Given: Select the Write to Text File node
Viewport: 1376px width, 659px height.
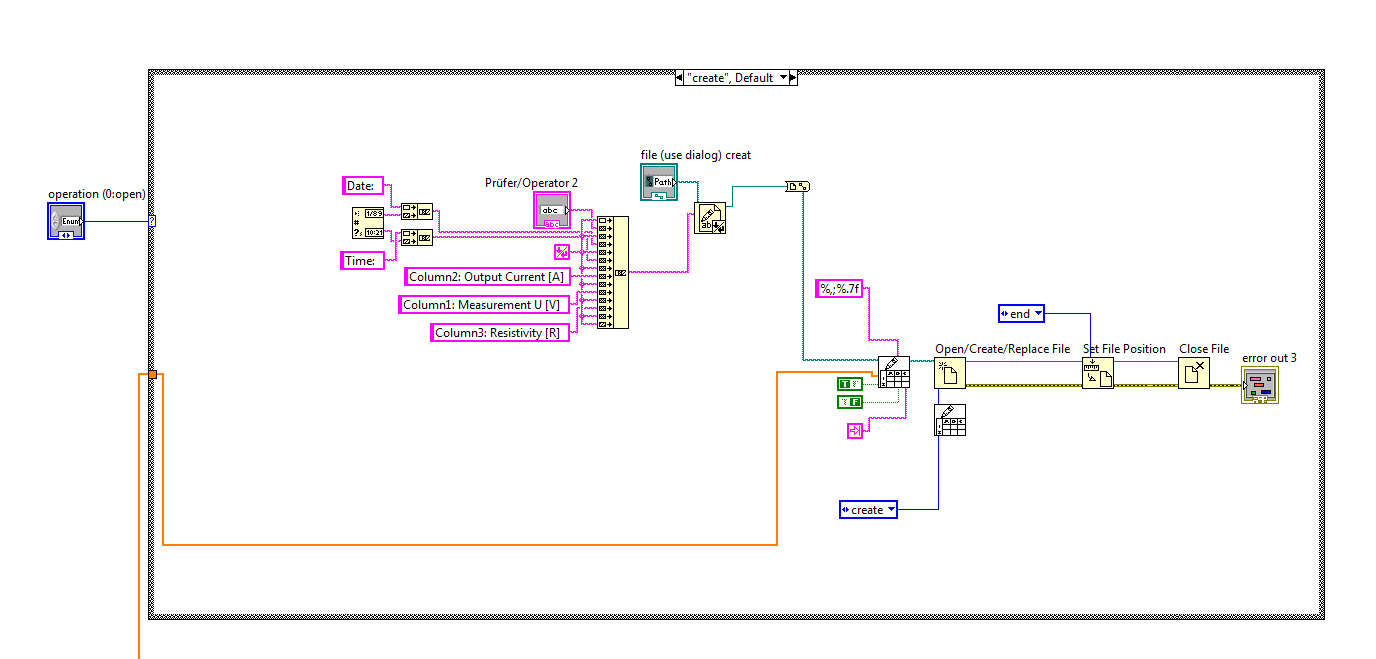Looking at the screenshot, I should (x=710, y=218).
